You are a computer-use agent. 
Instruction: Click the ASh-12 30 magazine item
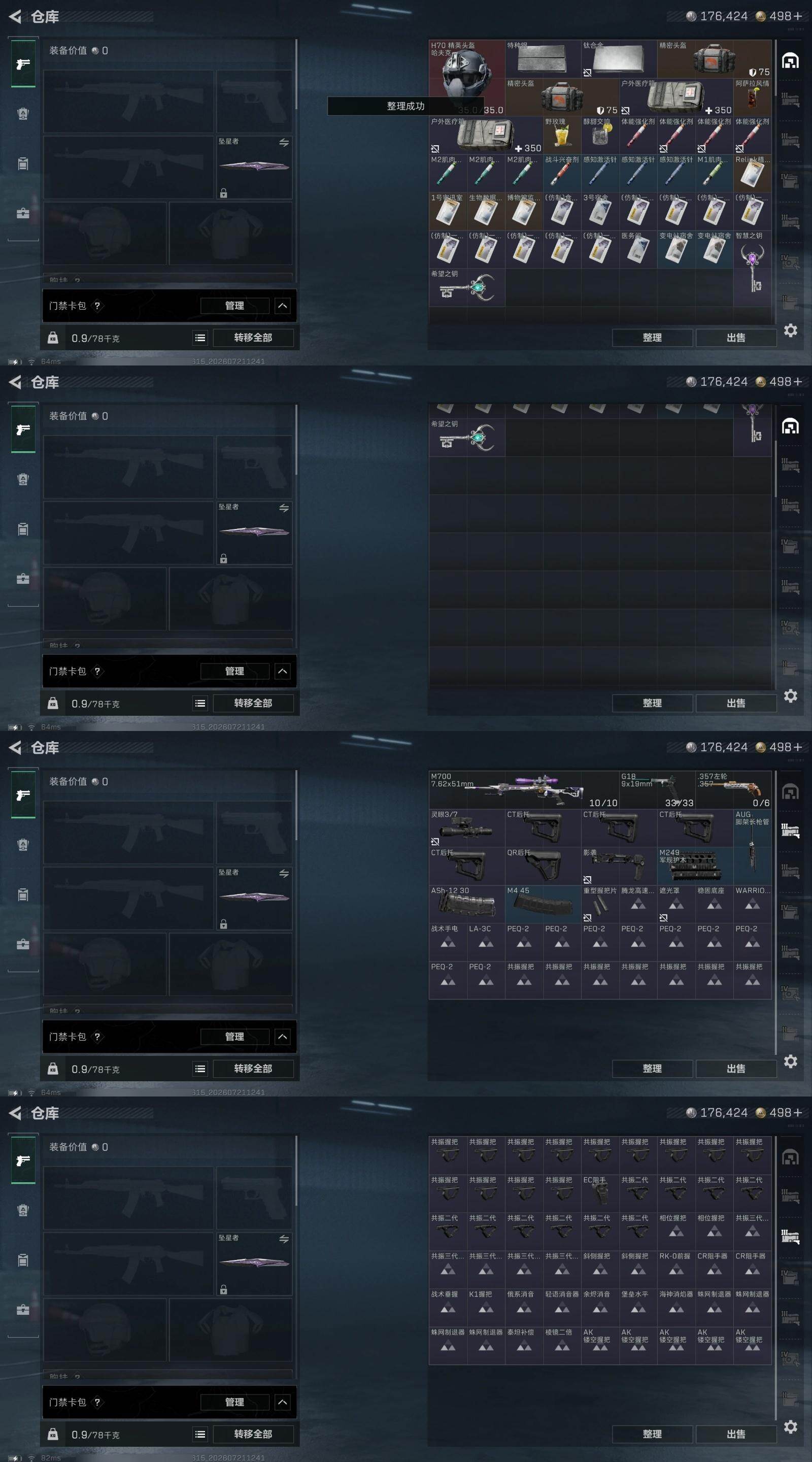coord(466,904)
